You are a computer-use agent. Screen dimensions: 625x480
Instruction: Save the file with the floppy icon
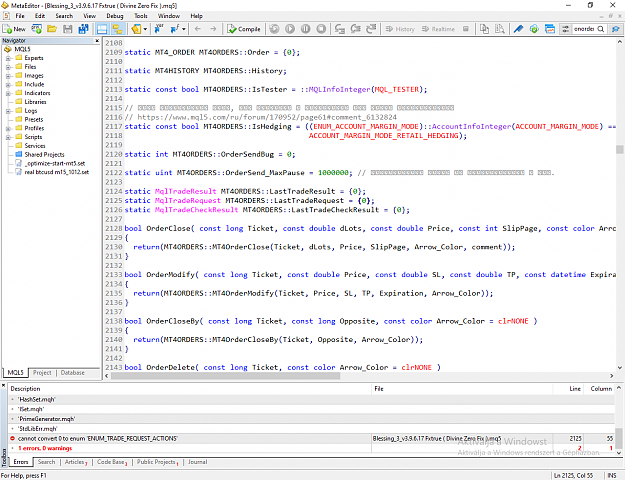point(68,29)
